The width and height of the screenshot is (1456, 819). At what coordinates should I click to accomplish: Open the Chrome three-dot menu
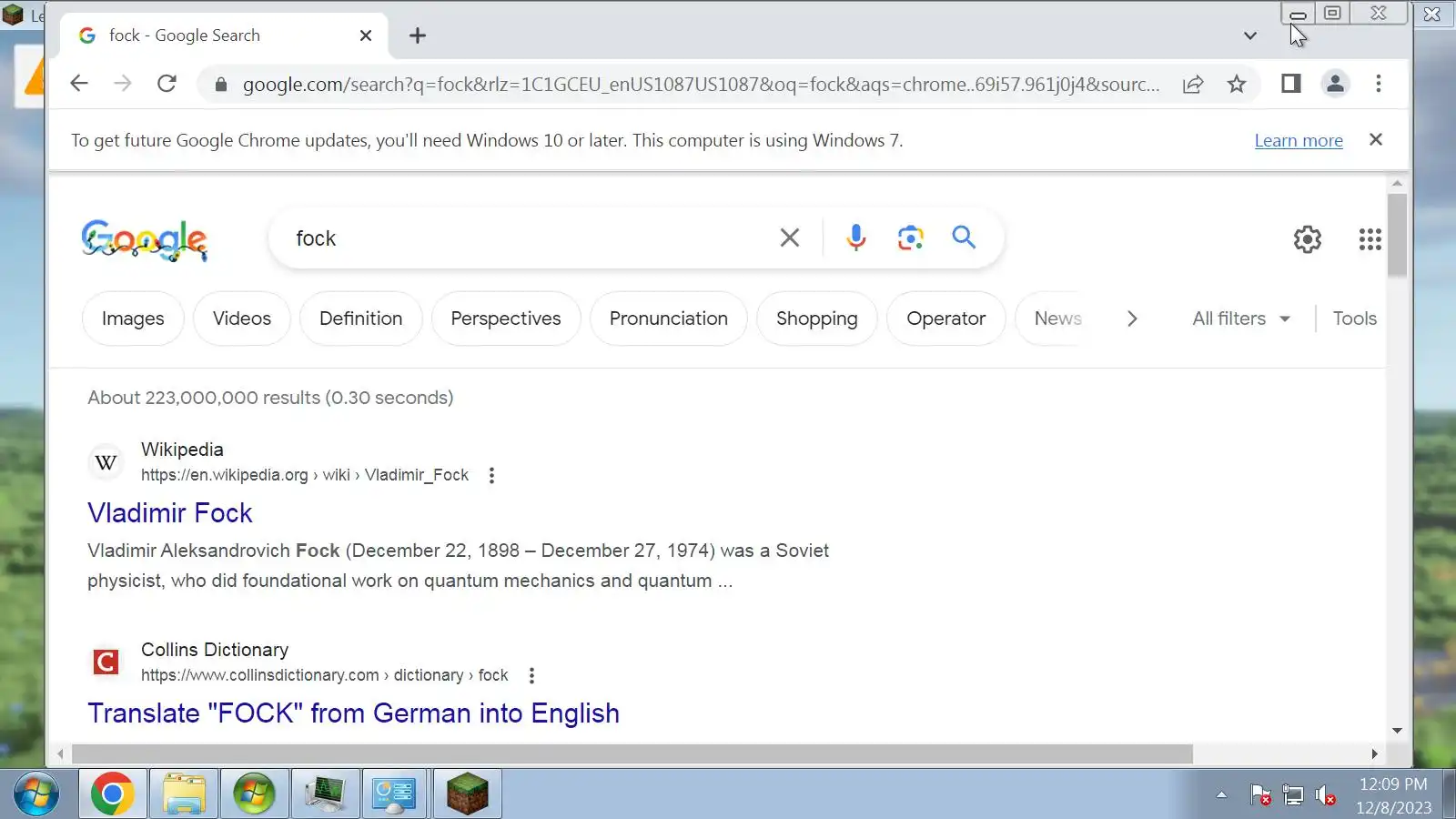click(1379, 84)
